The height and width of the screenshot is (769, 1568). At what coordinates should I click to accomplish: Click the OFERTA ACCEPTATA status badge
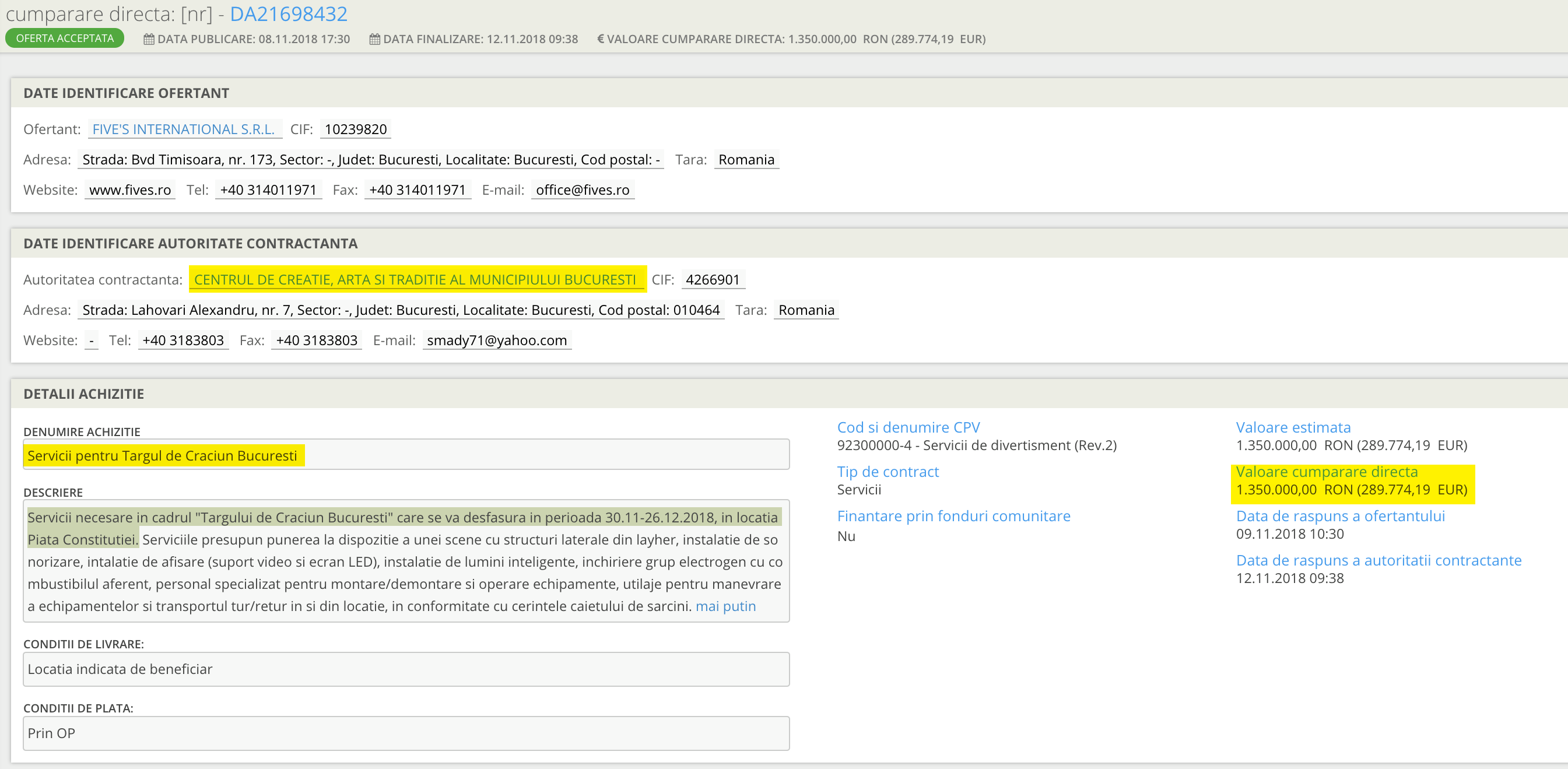tap(65, 38)
